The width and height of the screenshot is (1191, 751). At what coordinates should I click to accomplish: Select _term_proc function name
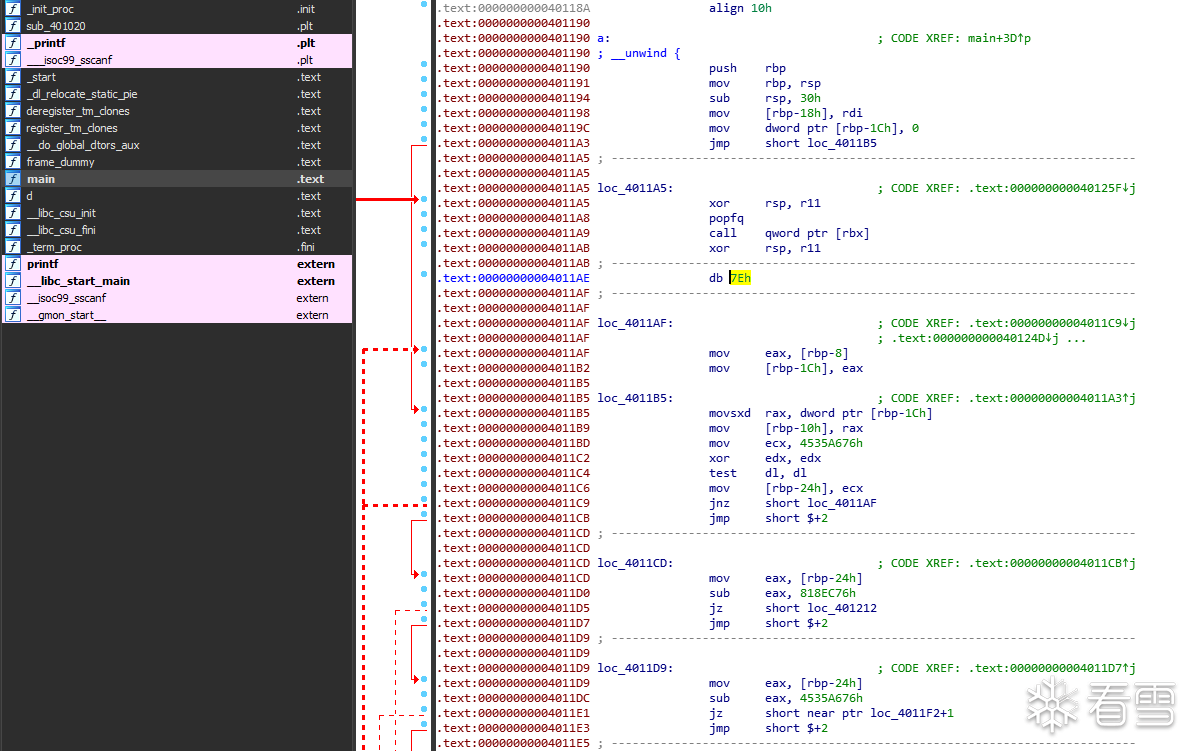click(54, 247)
